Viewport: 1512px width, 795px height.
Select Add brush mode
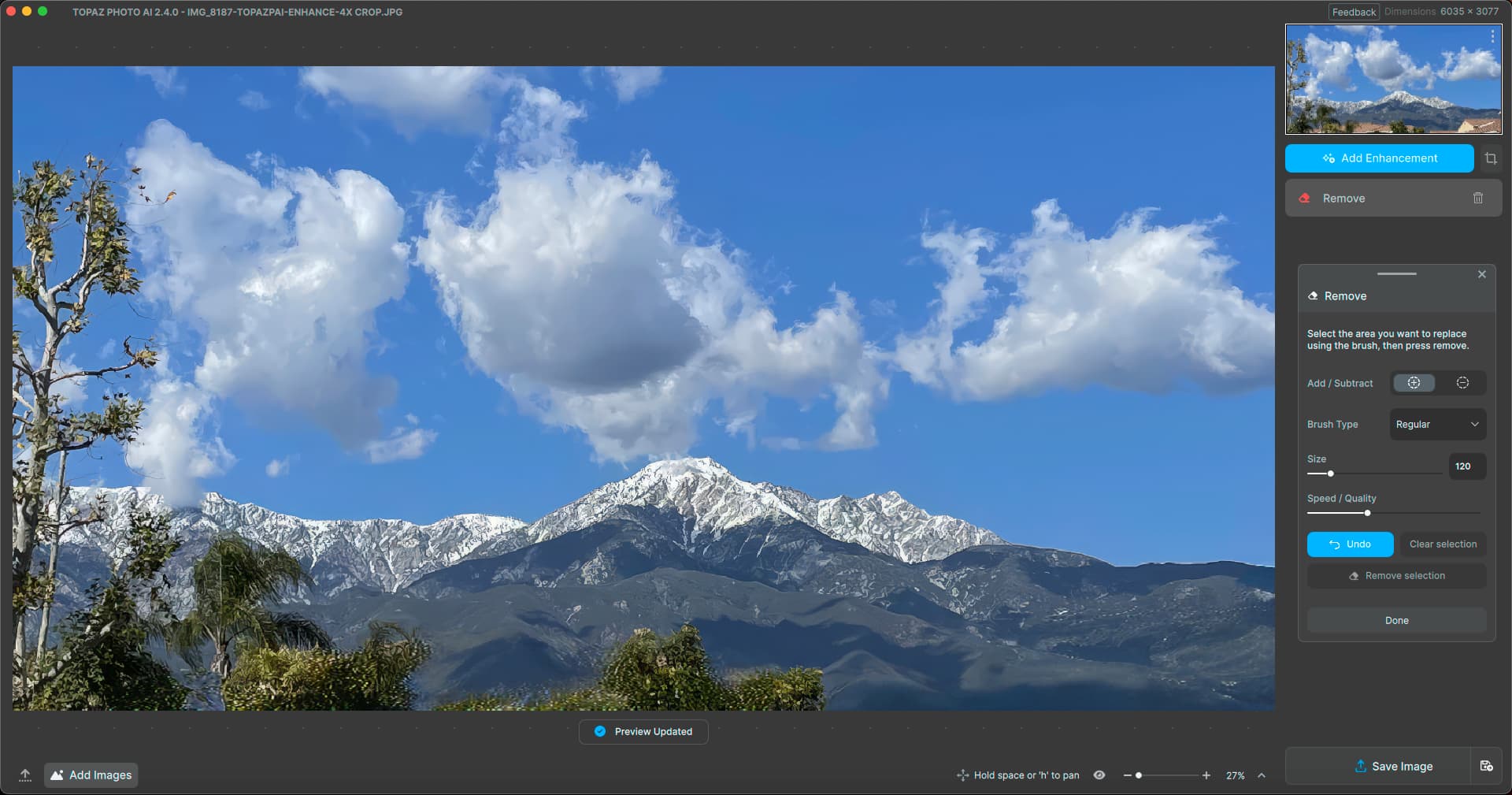[x=1414, y=383]
